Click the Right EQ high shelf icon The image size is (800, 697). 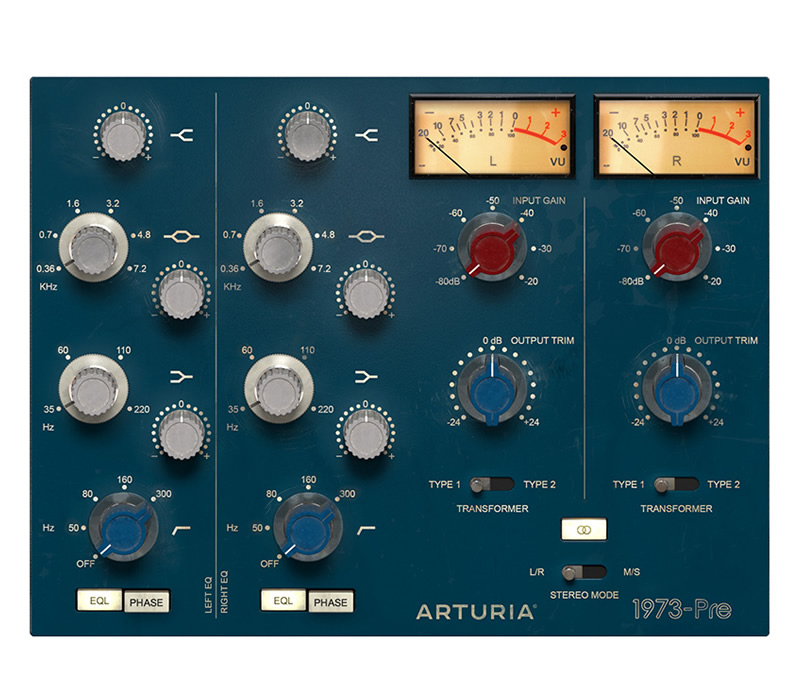click(x=366, y=135)
